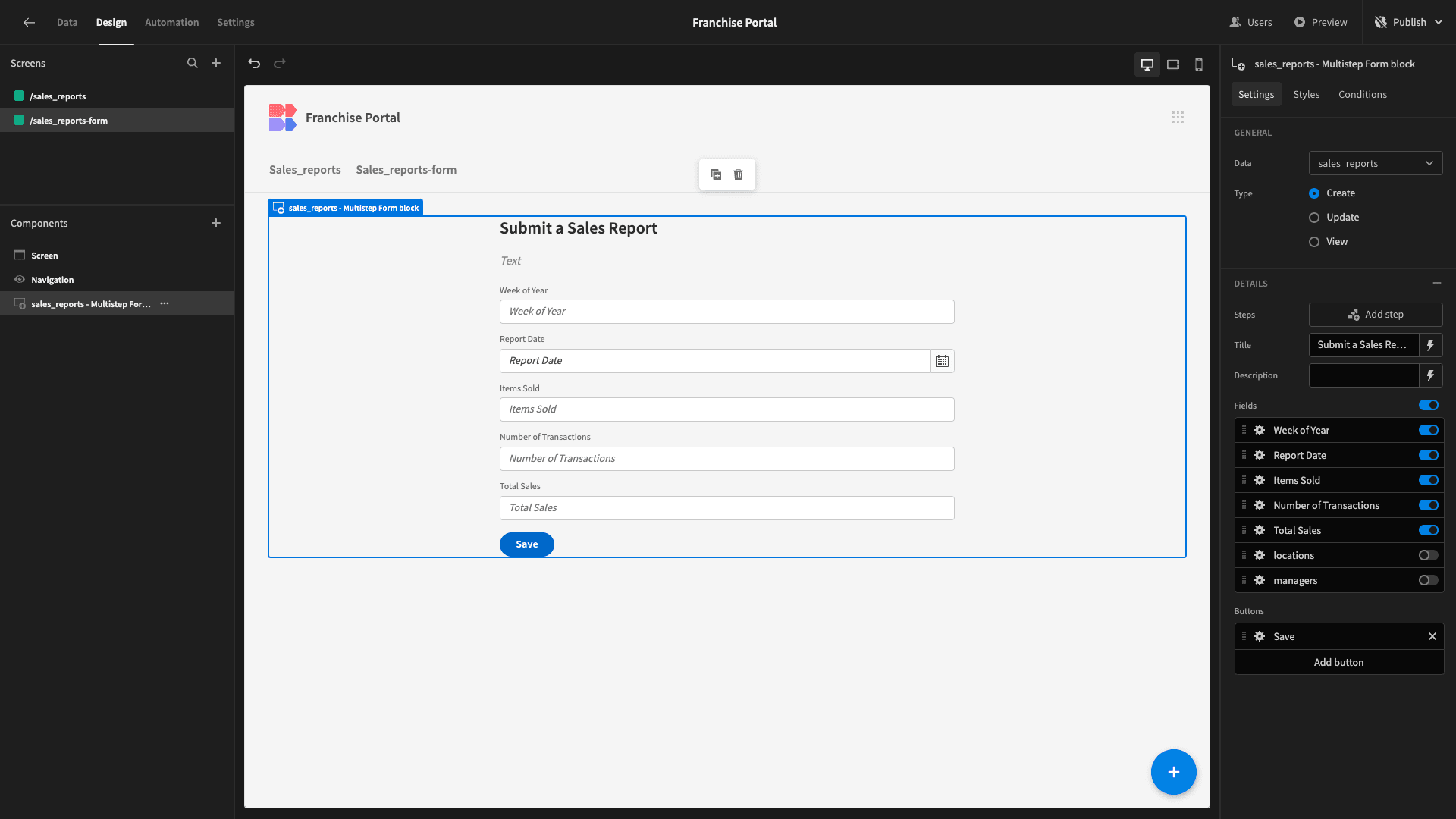Viewport: 1456px width, 819px height.
Task: Open the Automation tab
Action: coord(172,22)
